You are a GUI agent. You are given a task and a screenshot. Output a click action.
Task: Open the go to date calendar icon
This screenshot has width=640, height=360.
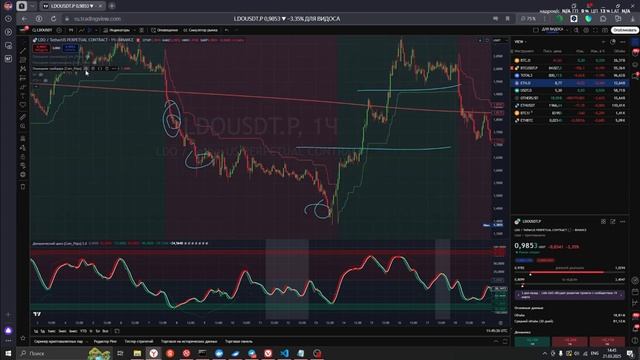[x=117, y=331]
